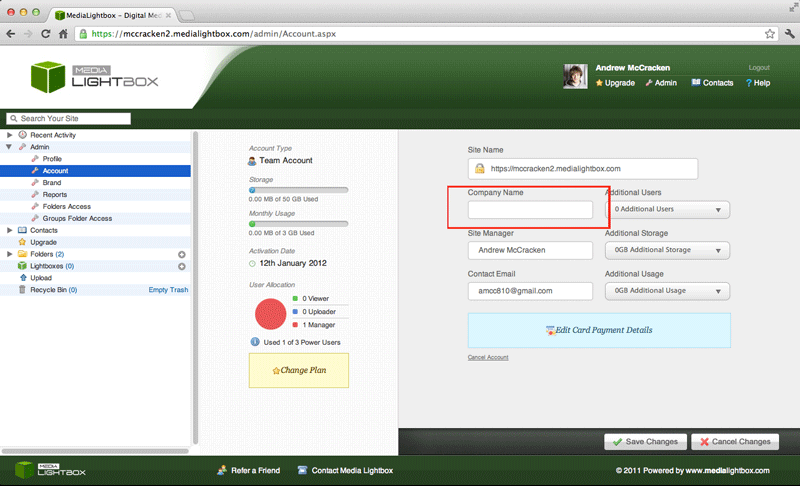Click the Cancel Account link
The width and height of the screenshot is (800, 486).
click(x=488, y=357)
